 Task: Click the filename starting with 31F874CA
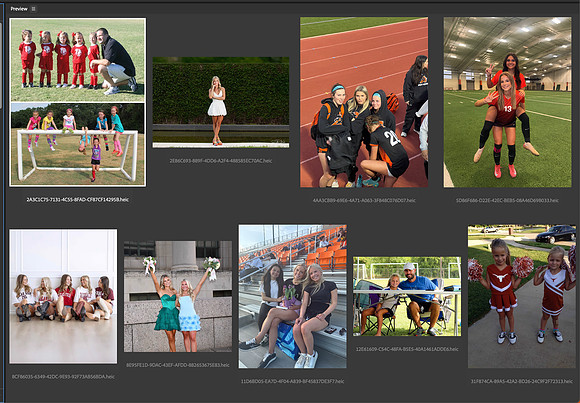[x=522, y=381]
